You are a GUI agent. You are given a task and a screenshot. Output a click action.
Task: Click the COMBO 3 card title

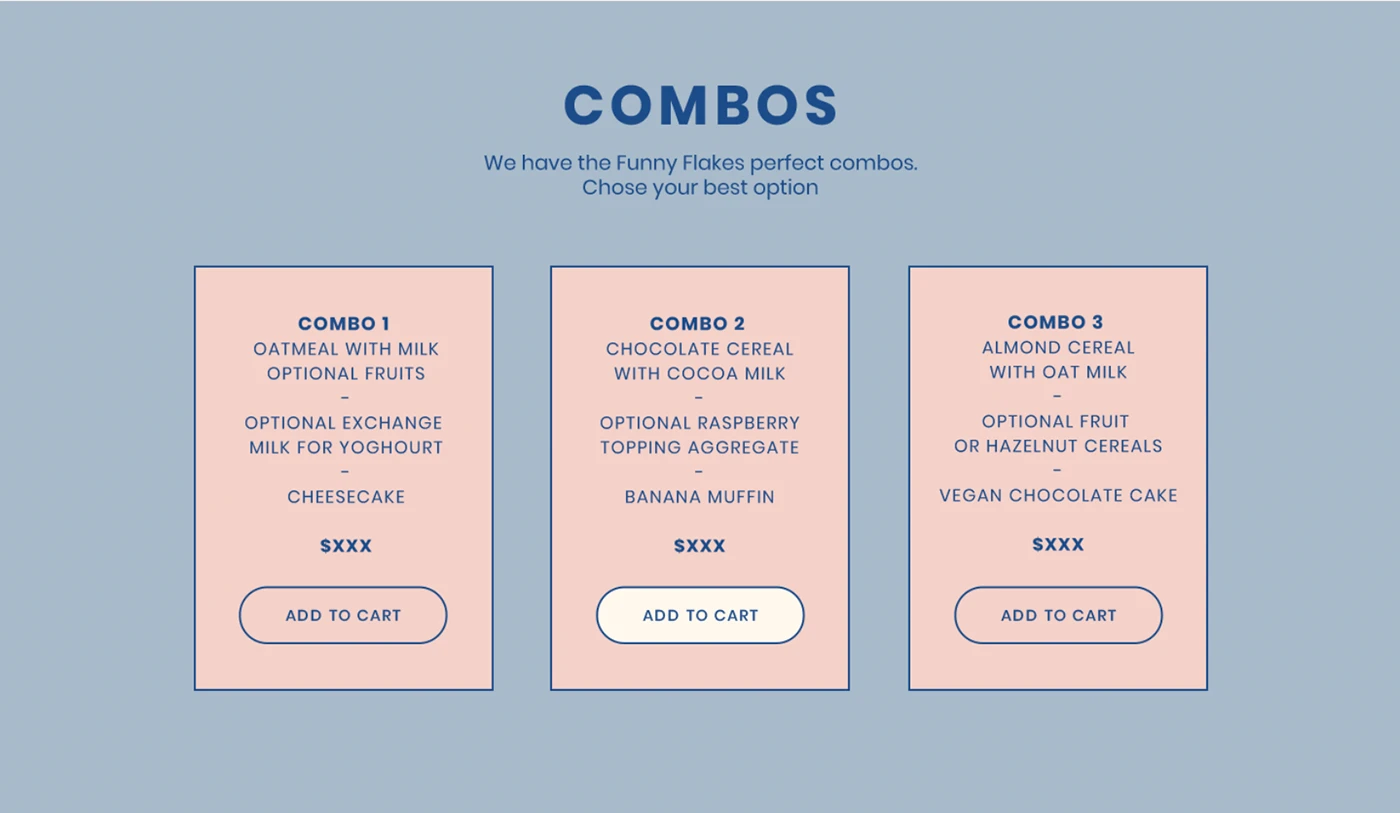(1056, 322)
